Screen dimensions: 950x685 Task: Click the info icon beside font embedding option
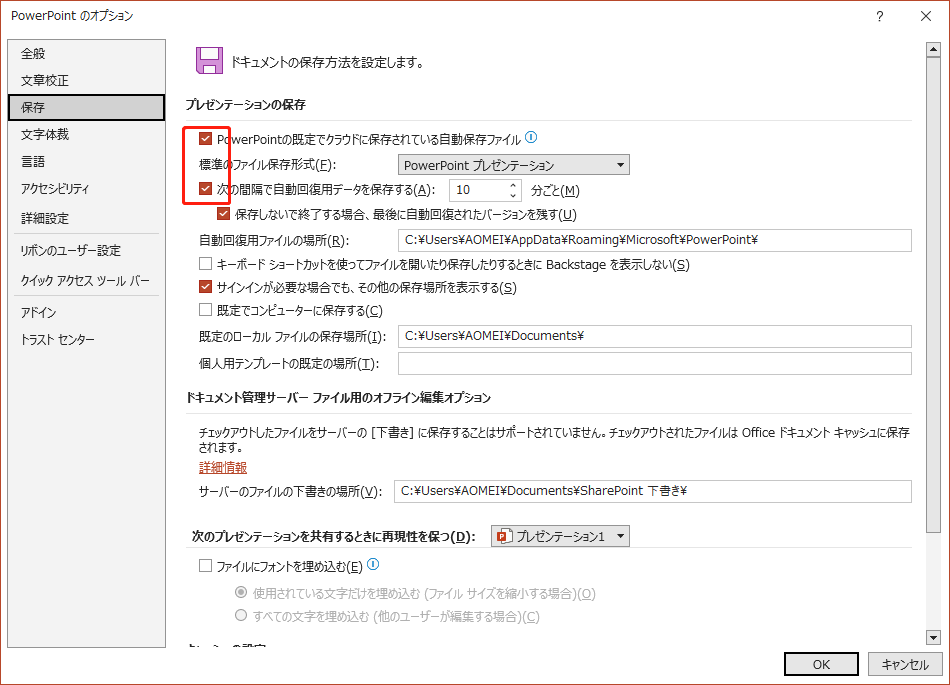click(x=373, y=564)
